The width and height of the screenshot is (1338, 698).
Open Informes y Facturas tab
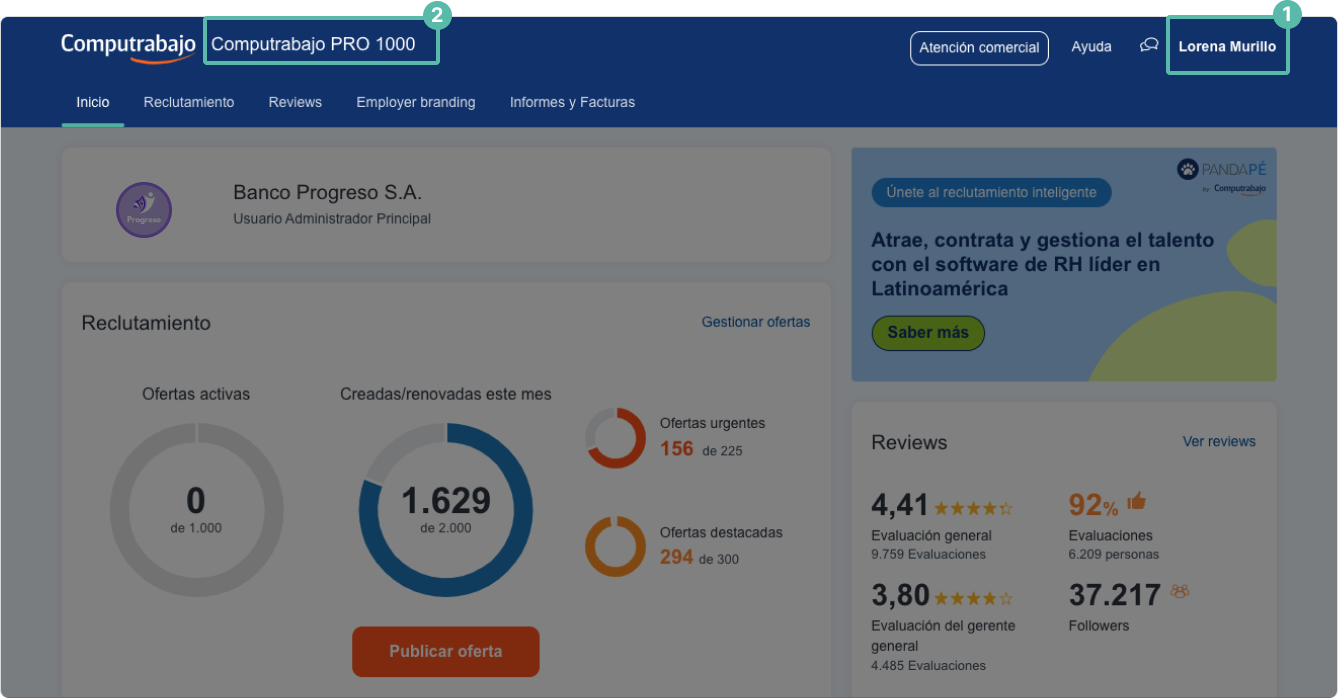[572, 102]
